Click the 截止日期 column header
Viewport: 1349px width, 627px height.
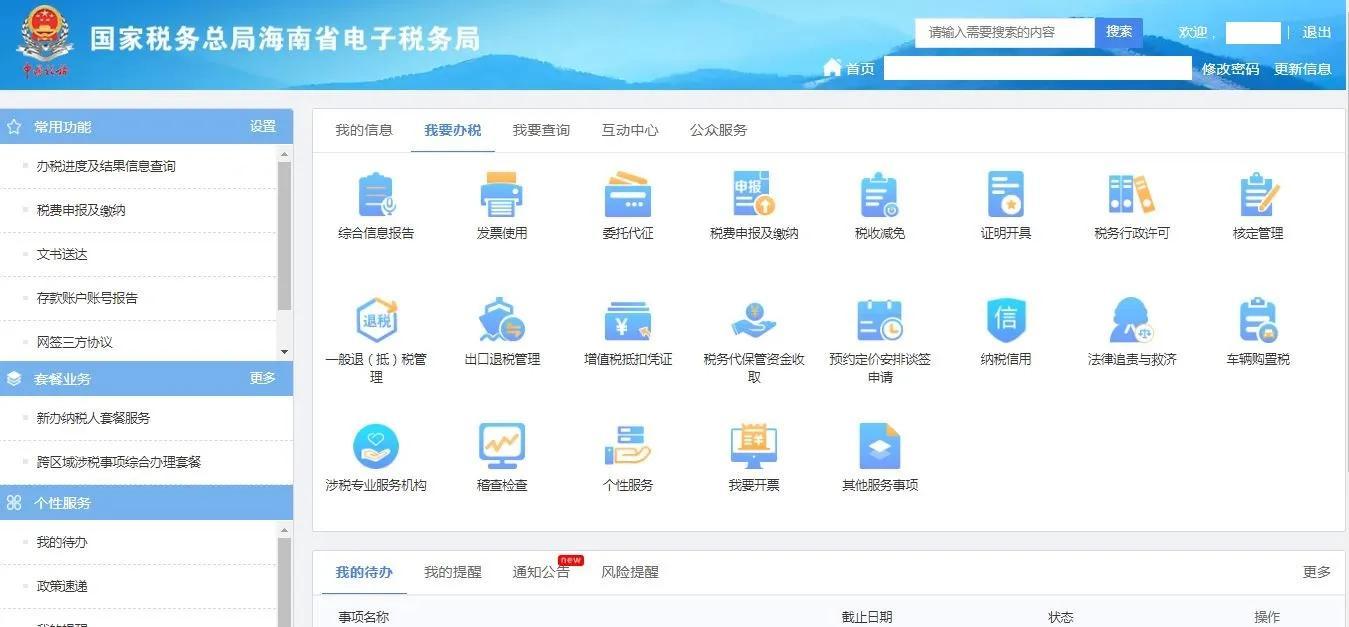pyautogui.click(x=866, y=617)
